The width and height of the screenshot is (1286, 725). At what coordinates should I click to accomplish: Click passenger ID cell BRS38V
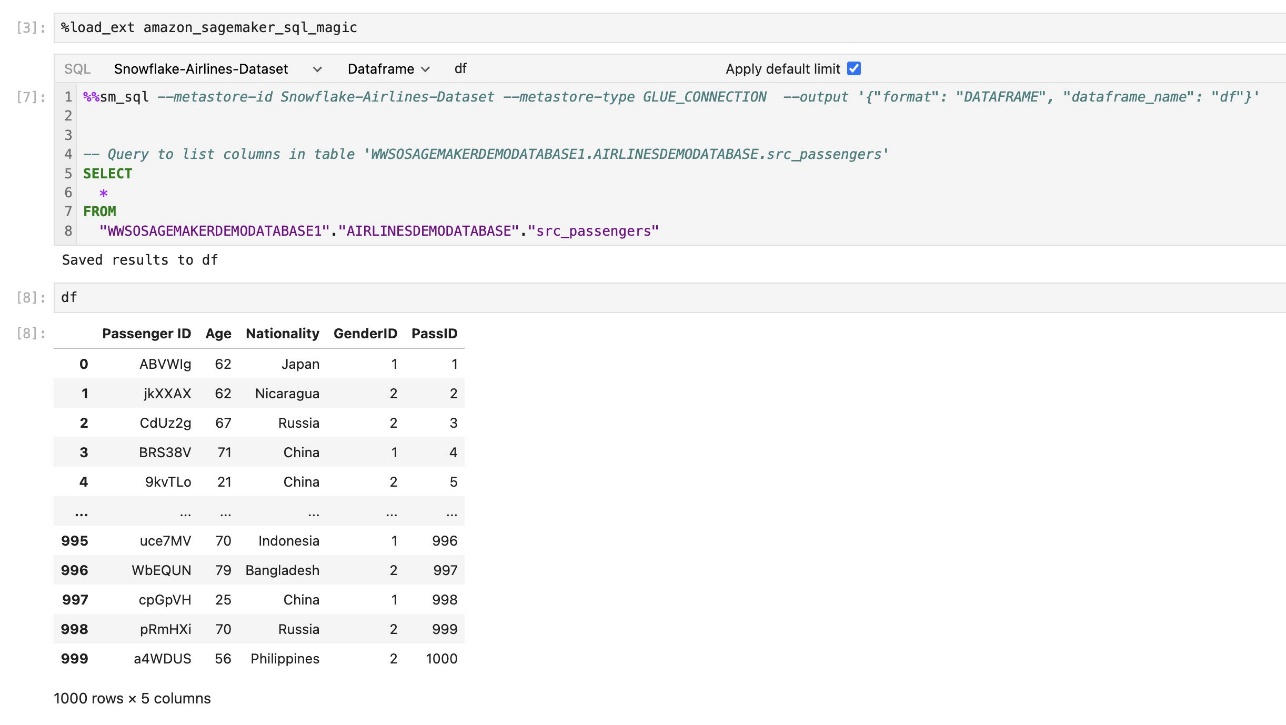point(165,453)
